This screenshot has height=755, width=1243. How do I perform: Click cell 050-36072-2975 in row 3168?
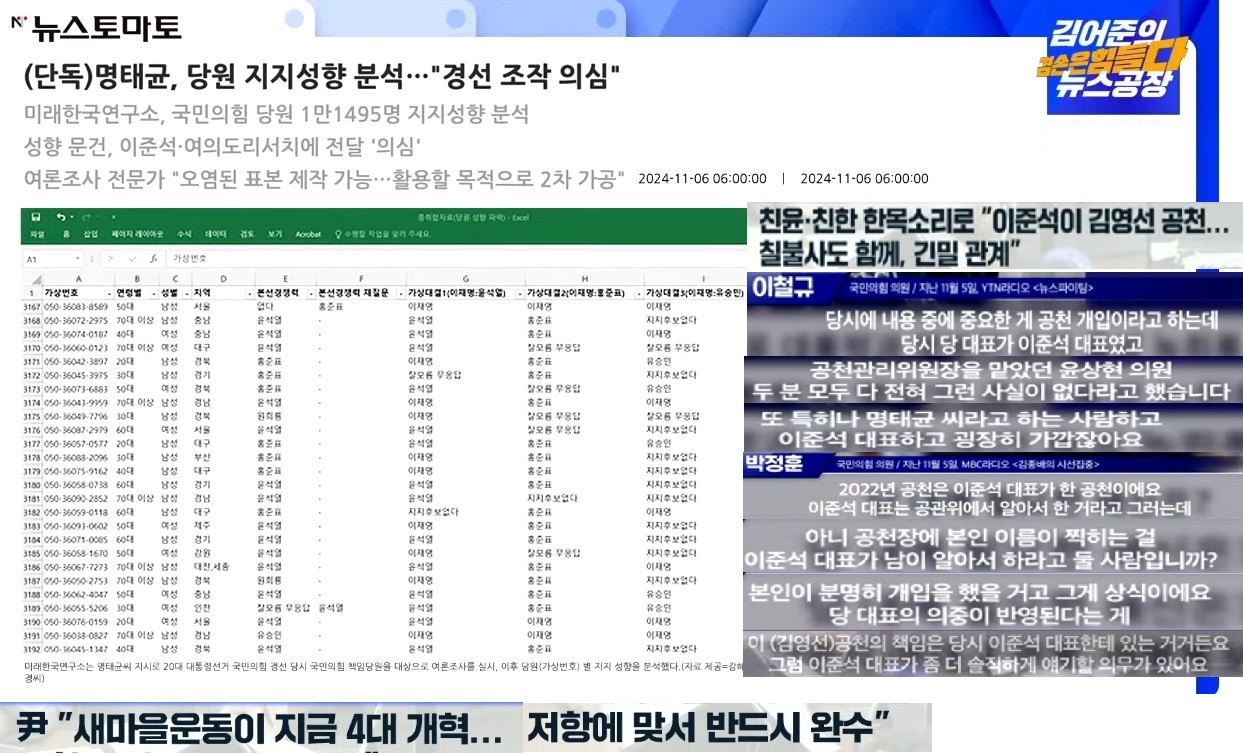click(x=76, y=320)
